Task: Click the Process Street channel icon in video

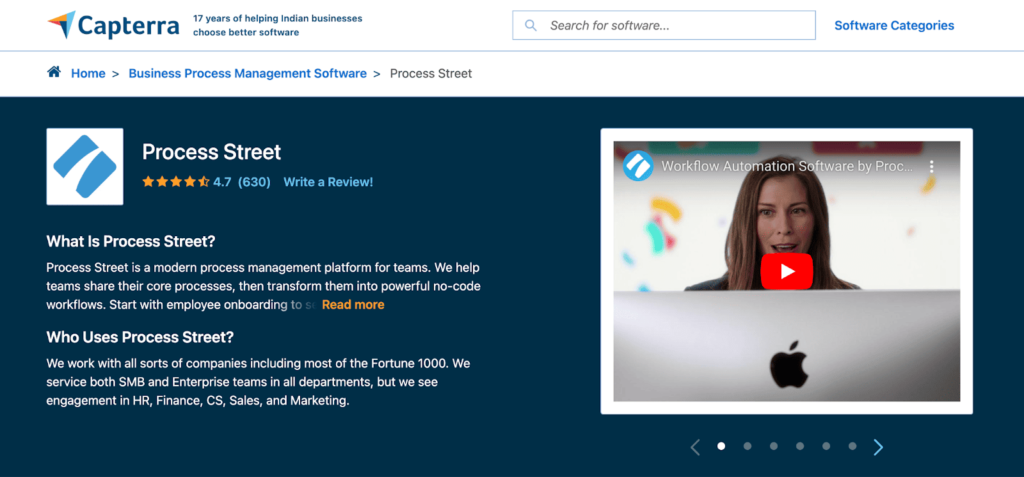Action: coord(638,166)
